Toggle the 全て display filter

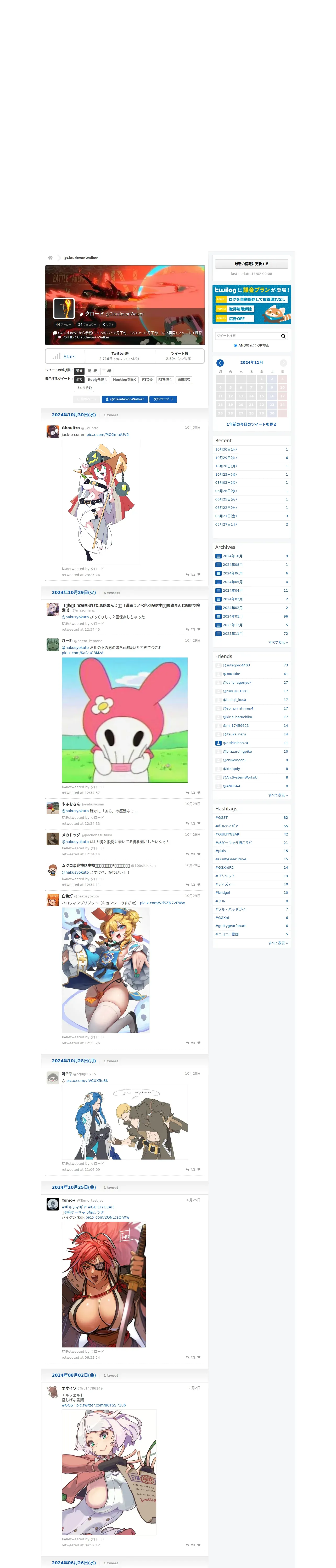79,379
